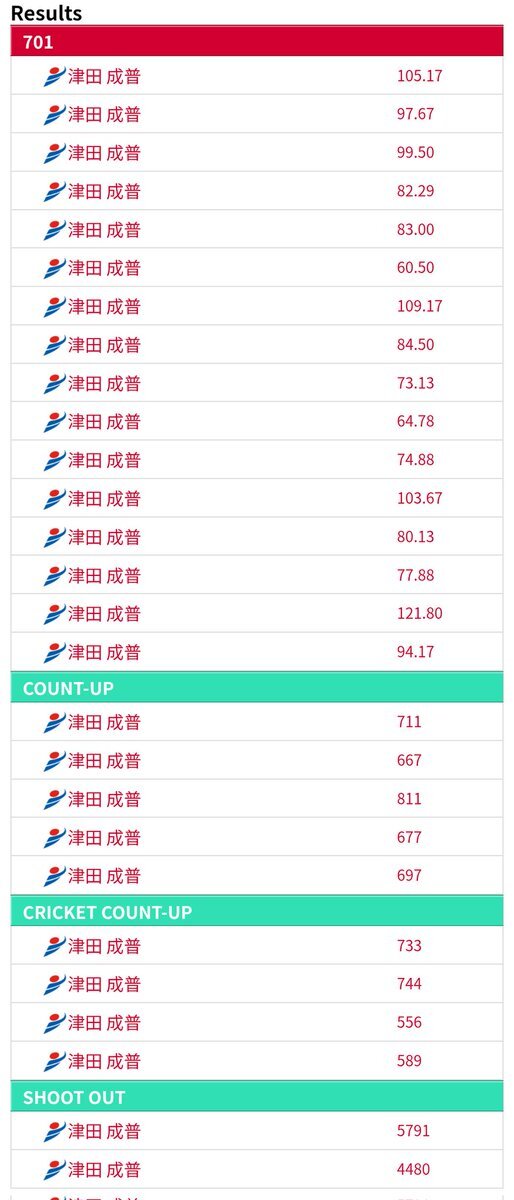Select the COUNT-UP section header
Viewport: 514px width, 1200px height.
pos(257,688)
